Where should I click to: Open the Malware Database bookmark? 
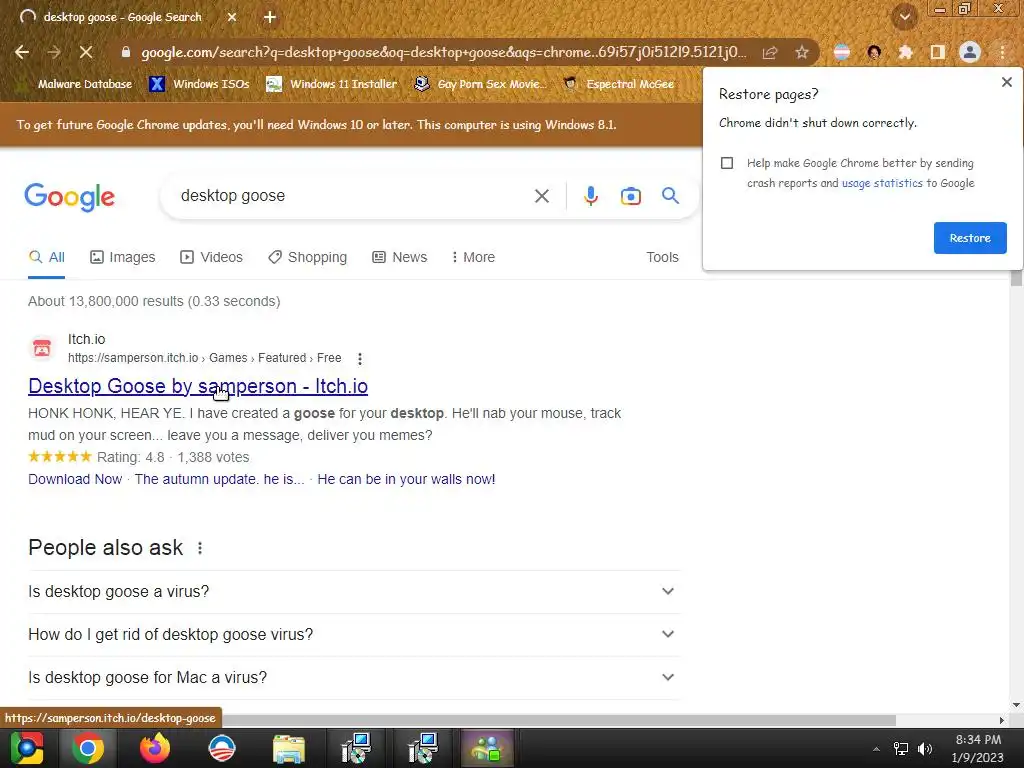[84, 84]
